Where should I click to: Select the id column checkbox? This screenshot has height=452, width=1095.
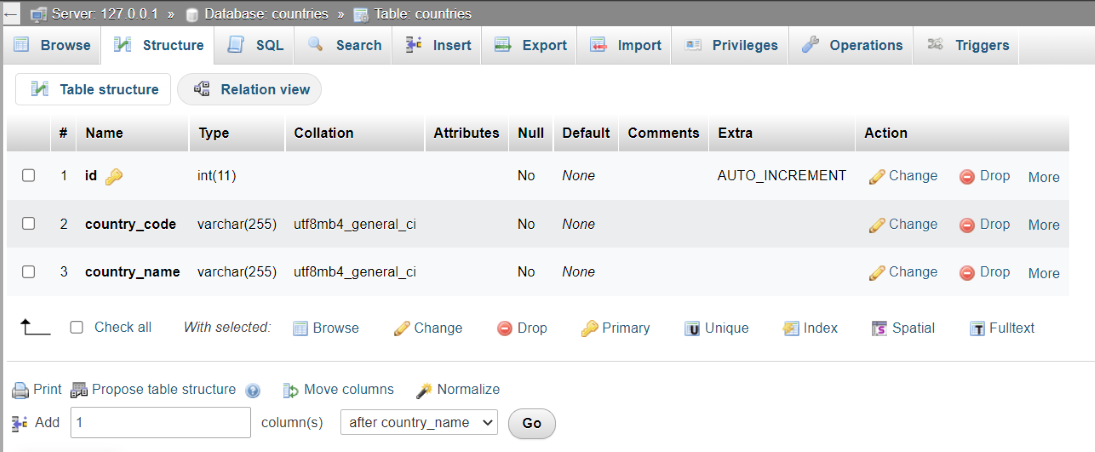click(x=29, y=175)
